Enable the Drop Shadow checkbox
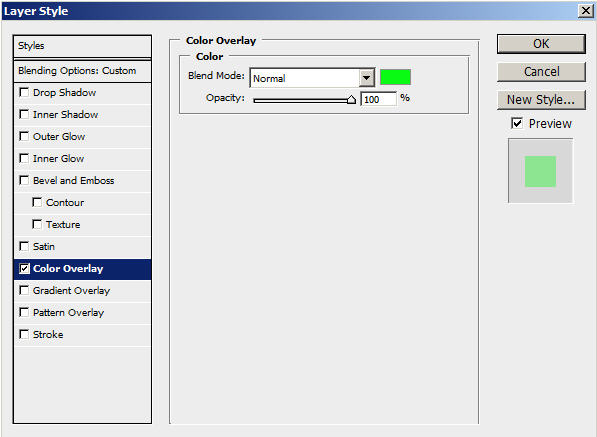The image size is (597, 437). pyautogui.click(x=24, y=93)
